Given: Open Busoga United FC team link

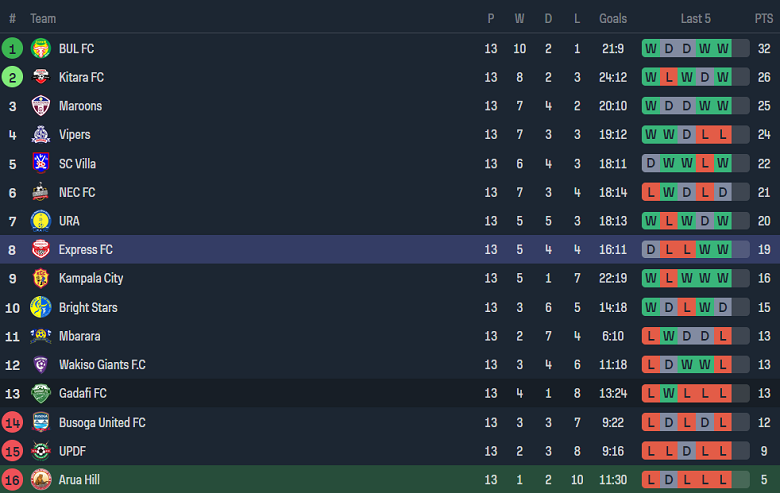Looking at the screenshot, I should pyautogui.click(x=101, y=423).
